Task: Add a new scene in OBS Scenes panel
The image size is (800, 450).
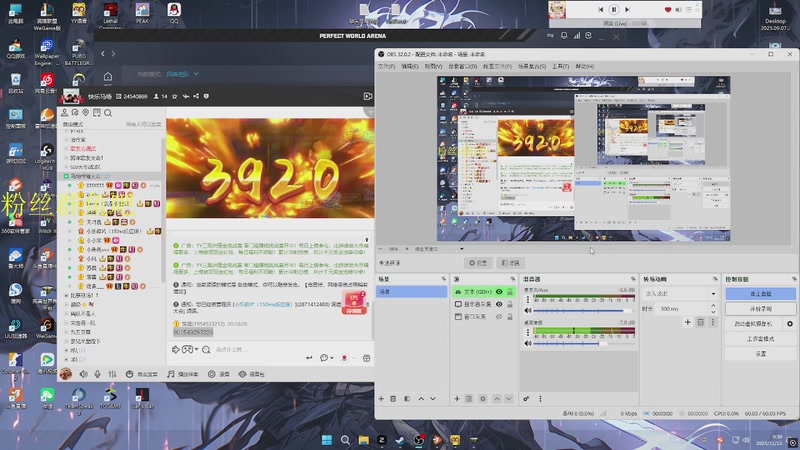Action: 381,398
